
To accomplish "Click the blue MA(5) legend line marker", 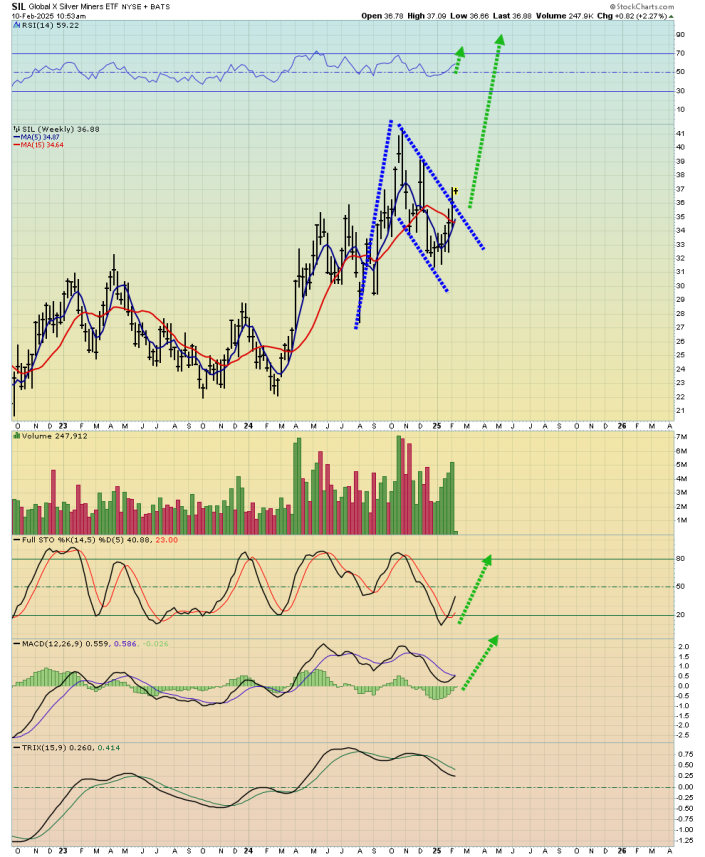I will point(16,137).
